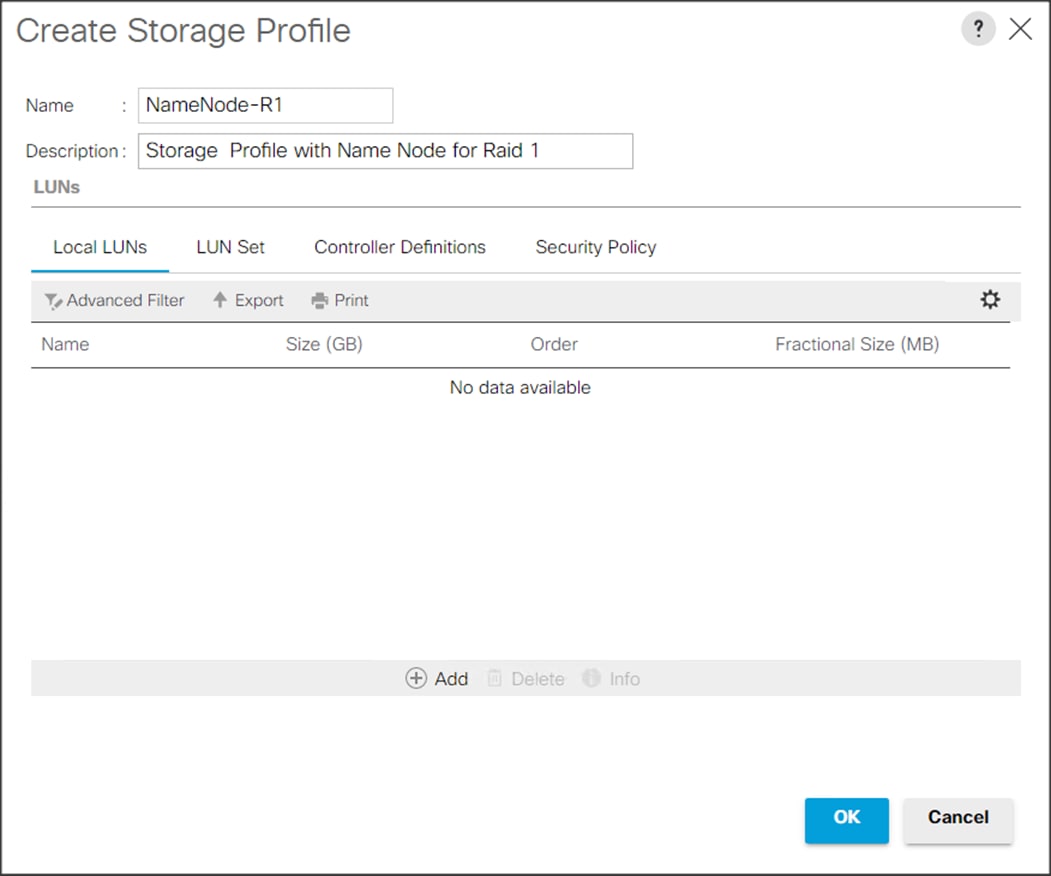Viewport: 1051px width, 876px height.
Task: Sort by the Name column header
Action: click(65, 344)
